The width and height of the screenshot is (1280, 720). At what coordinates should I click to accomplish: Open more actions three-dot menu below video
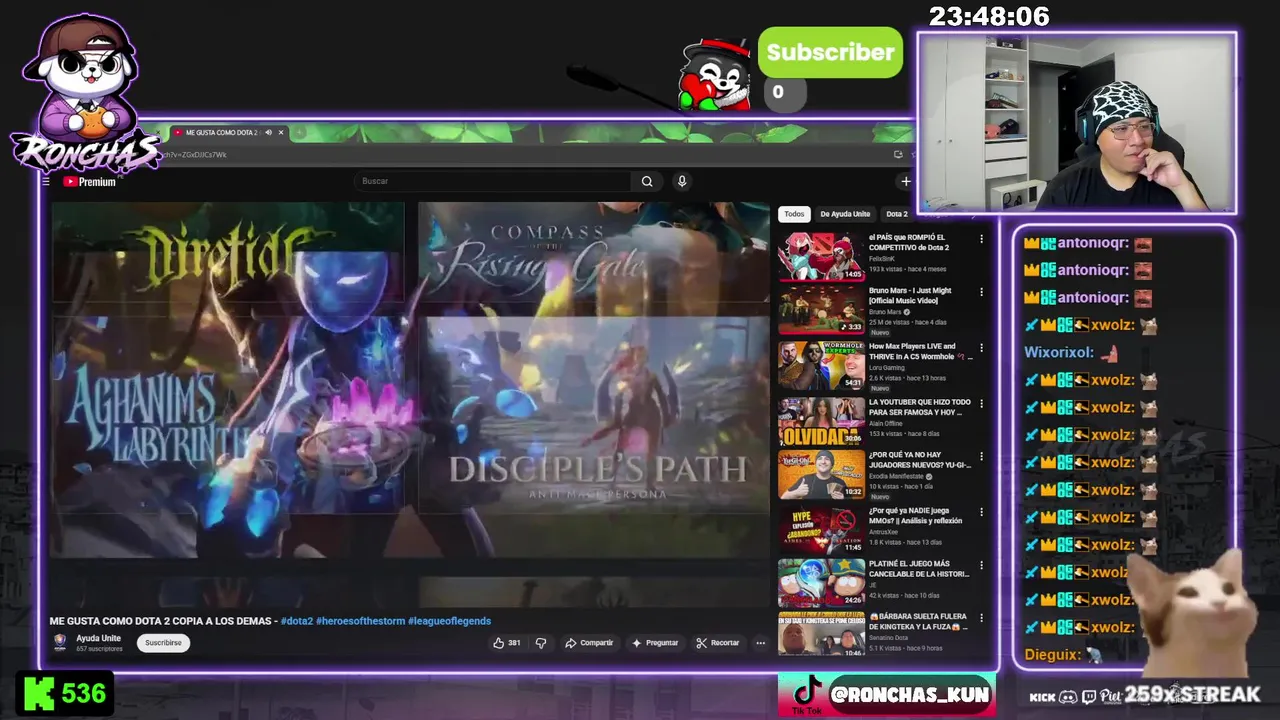coord(760,643)
